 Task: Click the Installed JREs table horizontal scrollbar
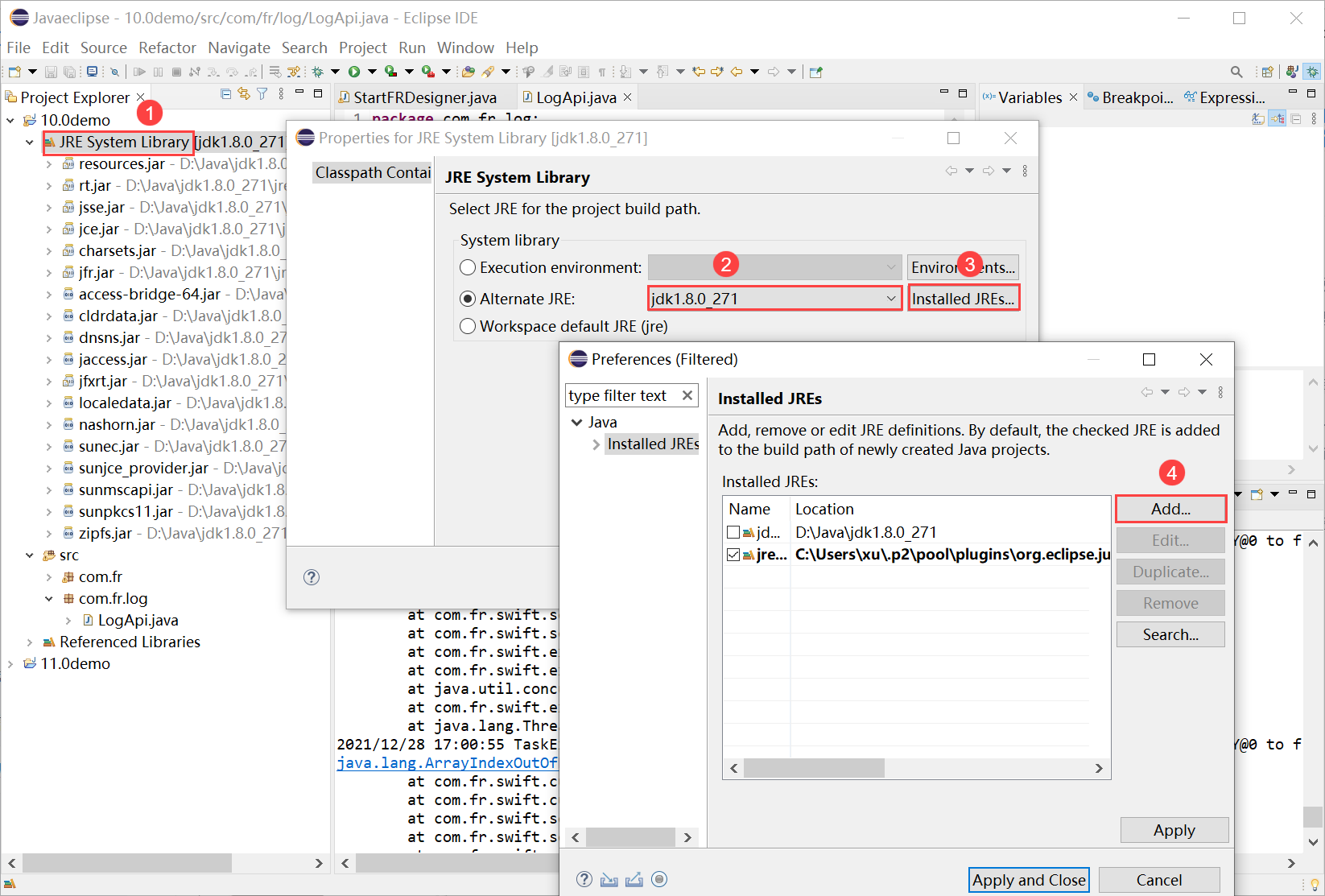click(x=813, y=769)
